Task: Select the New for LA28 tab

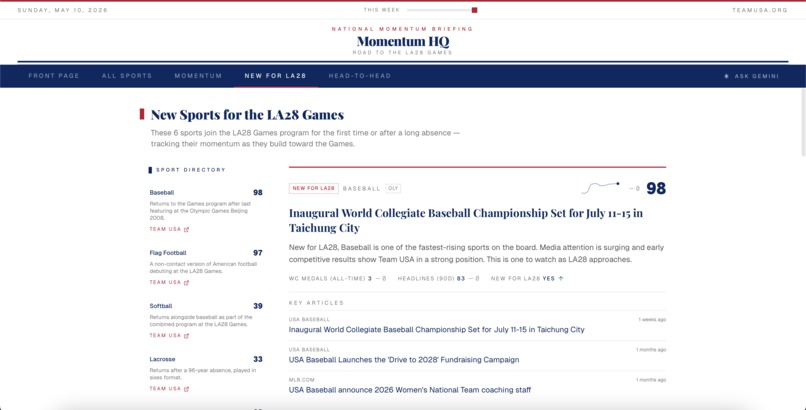Action: [x=276, y=76]
